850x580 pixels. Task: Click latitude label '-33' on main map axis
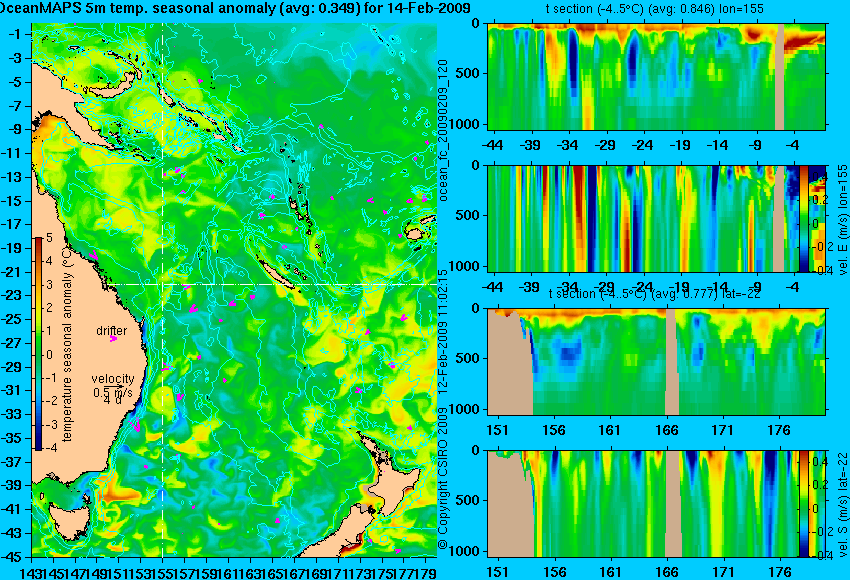(12, 414)
